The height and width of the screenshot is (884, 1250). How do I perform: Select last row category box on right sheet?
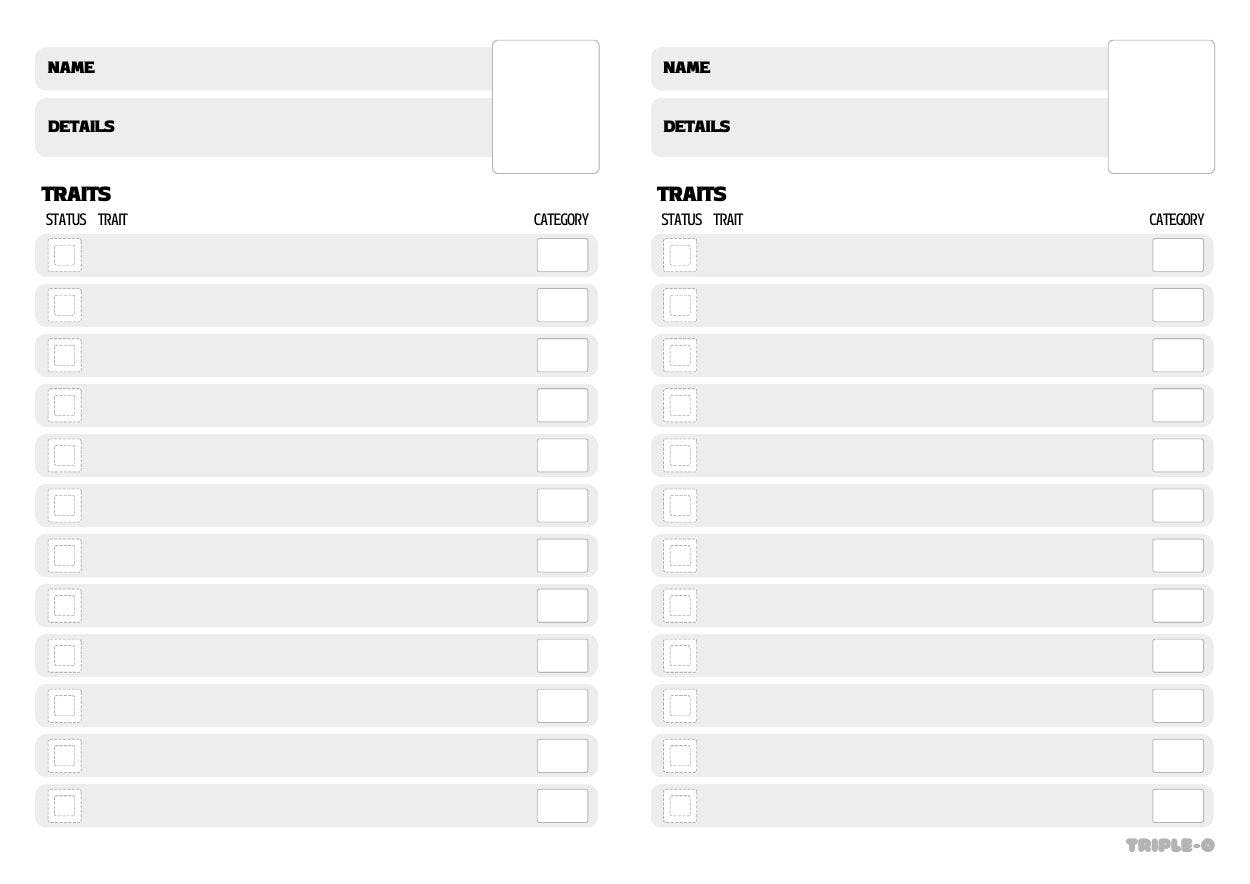(x=1178, y=805)
